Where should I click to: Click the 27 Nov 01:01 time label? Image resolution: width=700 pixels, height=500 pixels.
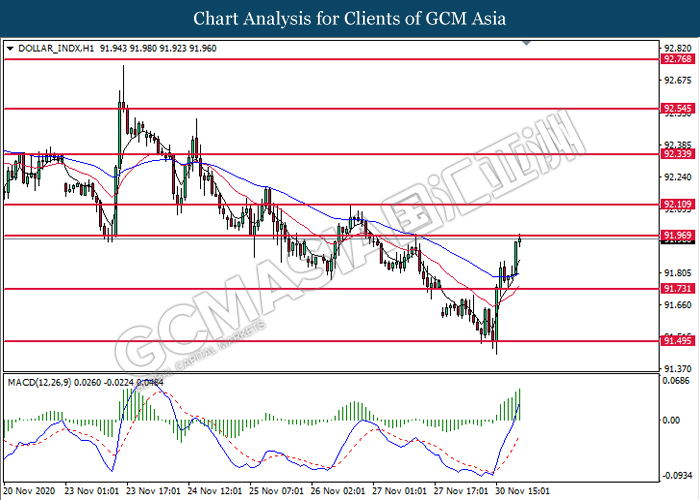(x=400, y=491)
